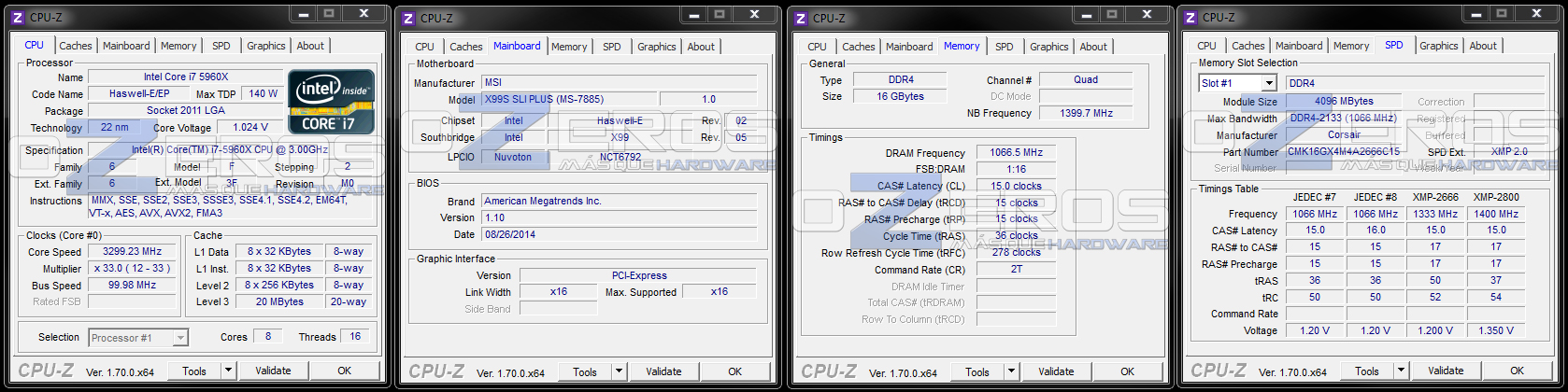This screenshot has height=392, width=1568.
Task: Minimize the CPU-Z window showing the Mainboard tab
Action: click(695, 14)
